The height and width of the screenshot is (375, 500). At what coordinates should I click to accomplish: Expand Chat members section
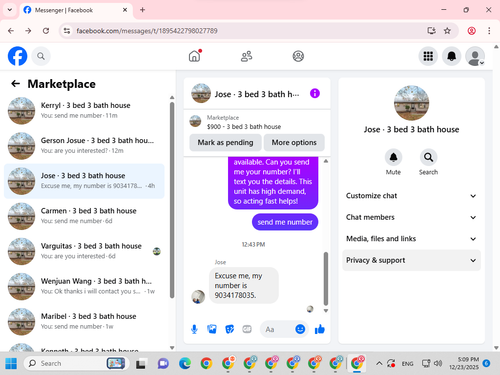pos(411,217)
